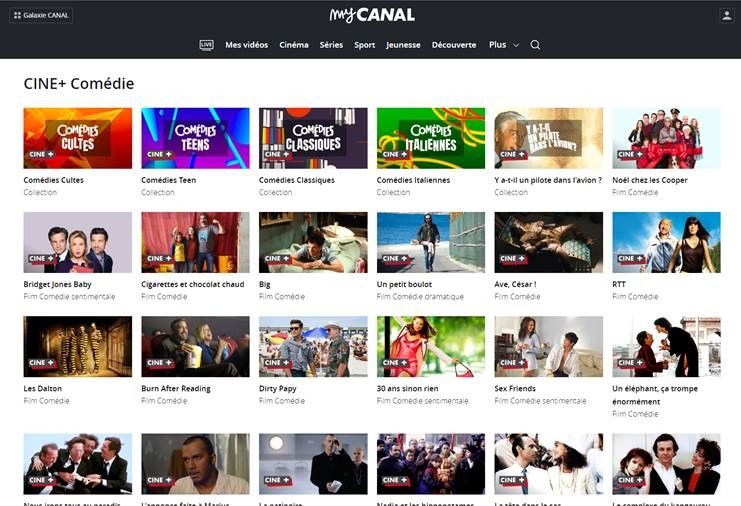The image size is (741, 506).
Task: Open the Comédies Italiennes green thumbnail
Action: (x=431, y=138)
